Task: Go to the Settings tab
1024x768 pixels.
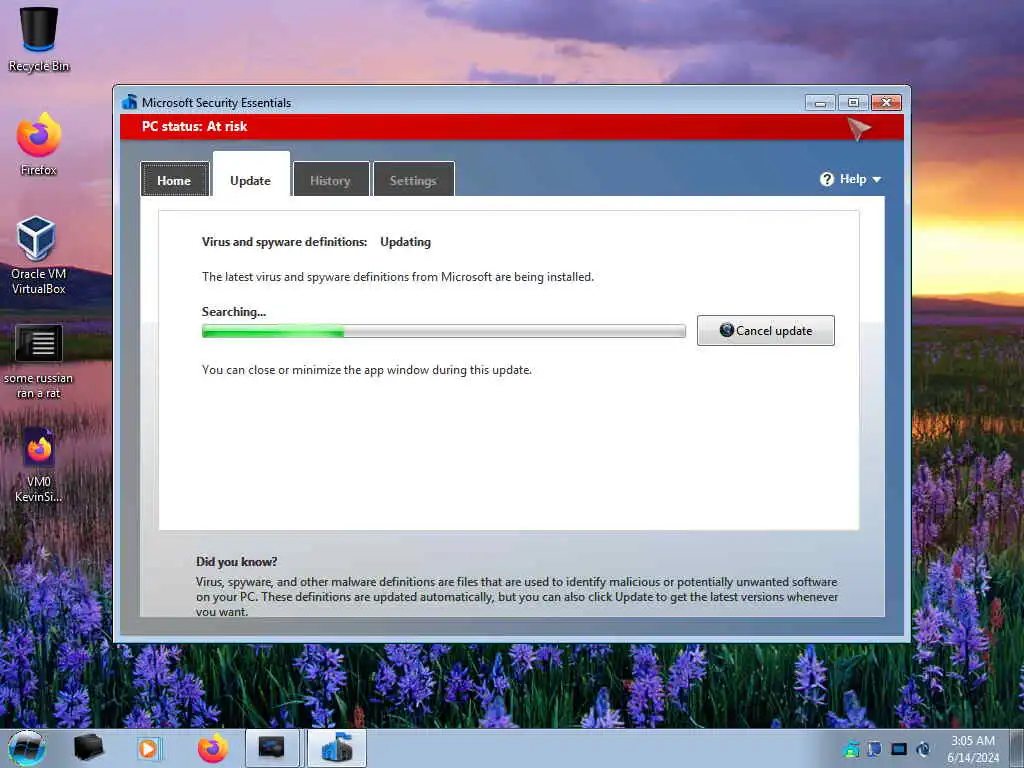Action: pyautogui.click(x=413, y=180)
